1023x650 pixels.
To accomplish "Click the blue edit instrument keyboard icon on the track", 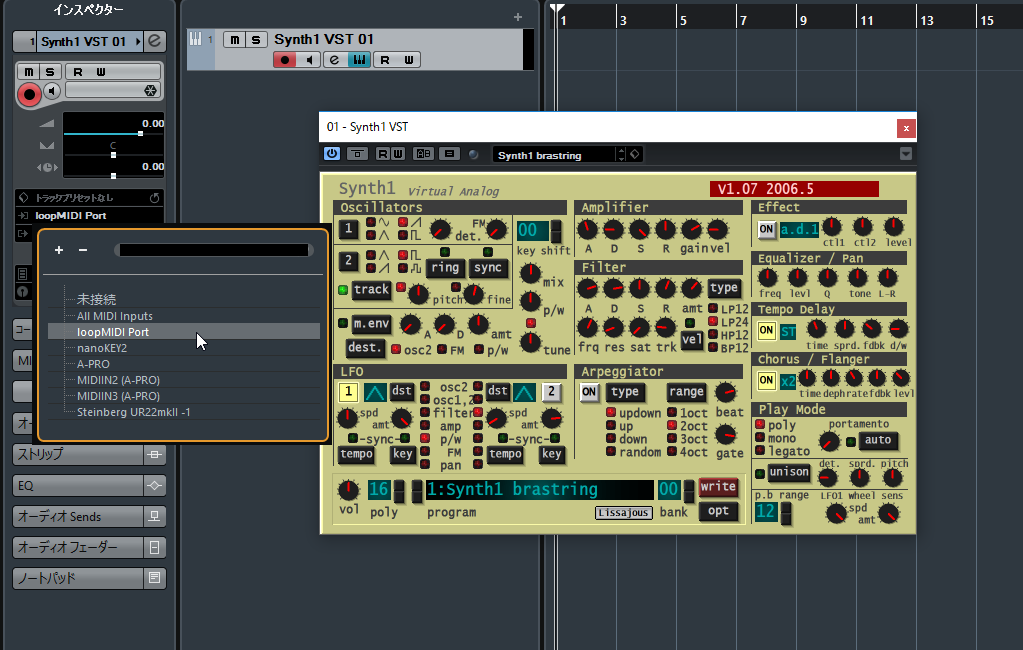I will [359, 60].
